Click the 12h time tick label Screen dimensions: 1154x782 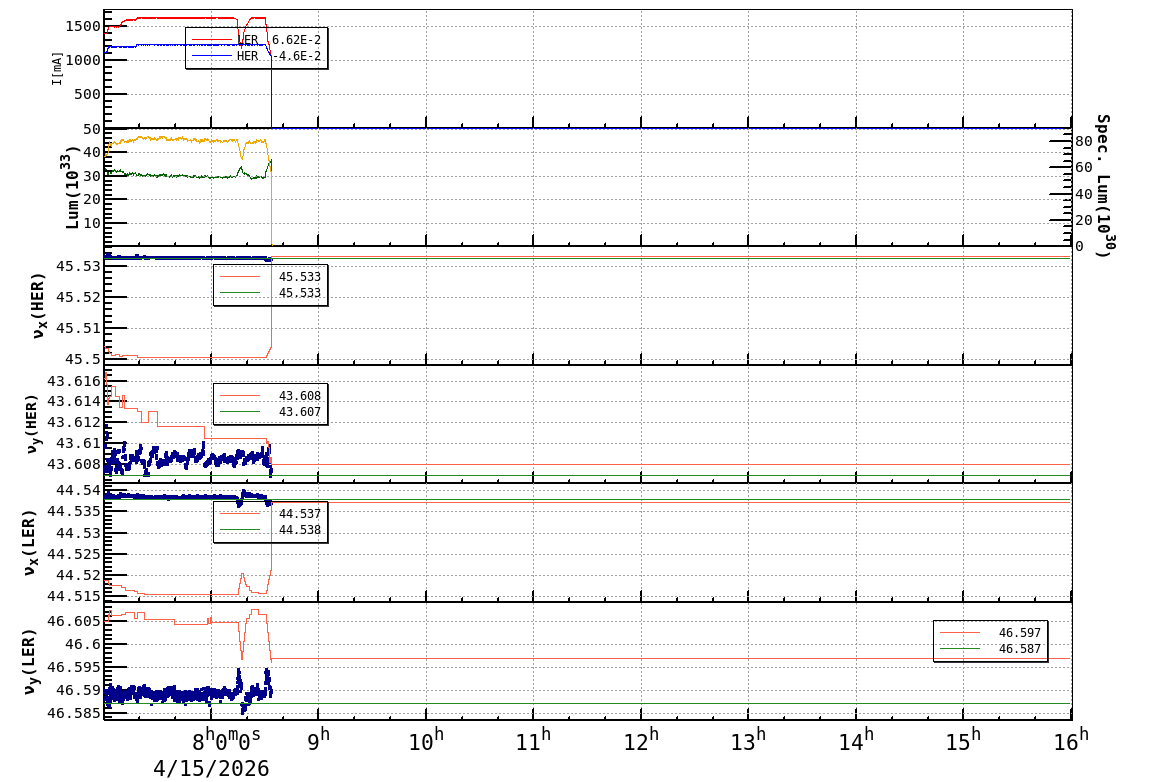(641, 741)
